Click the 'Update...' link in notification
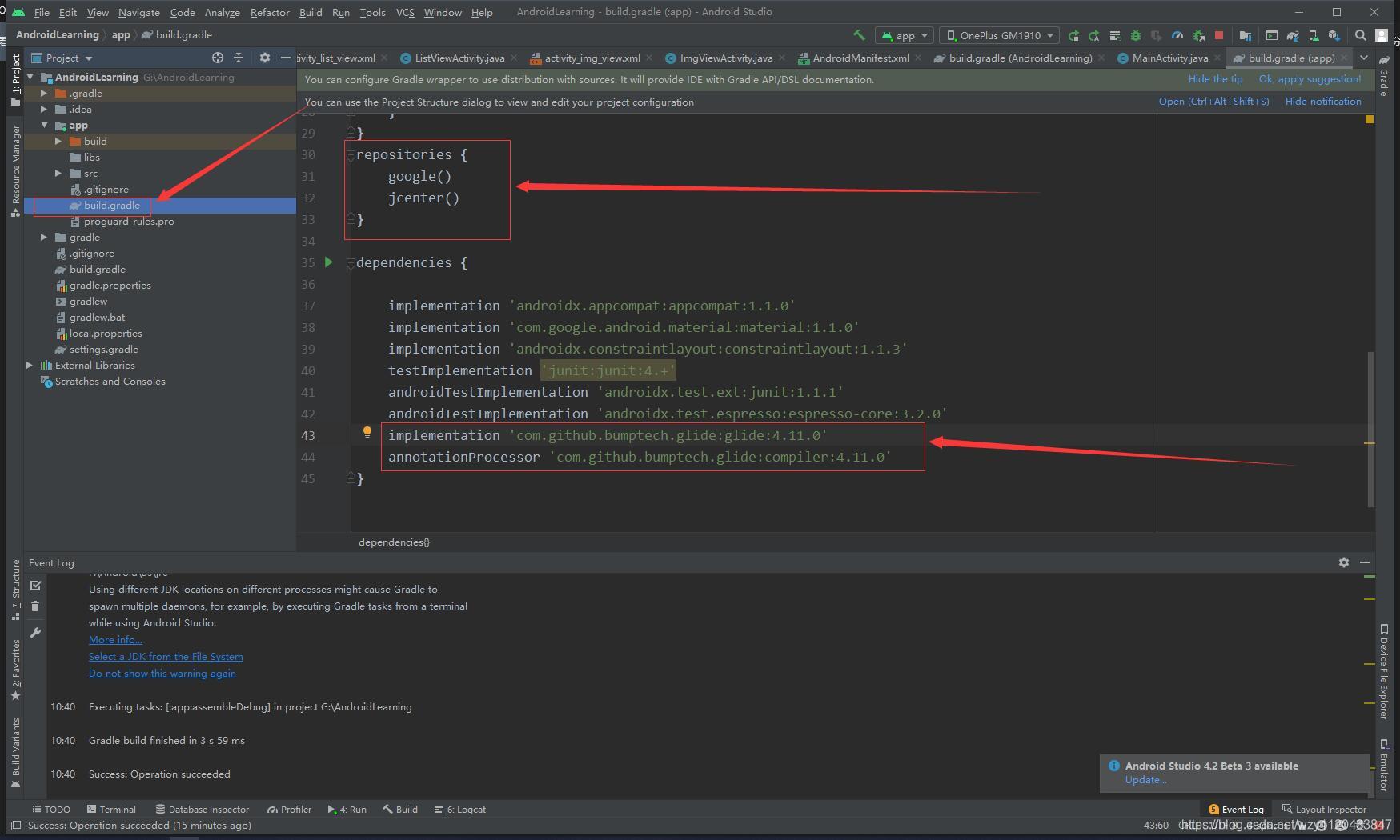Screen dimensions: 1400x840 pos(1145,779)
